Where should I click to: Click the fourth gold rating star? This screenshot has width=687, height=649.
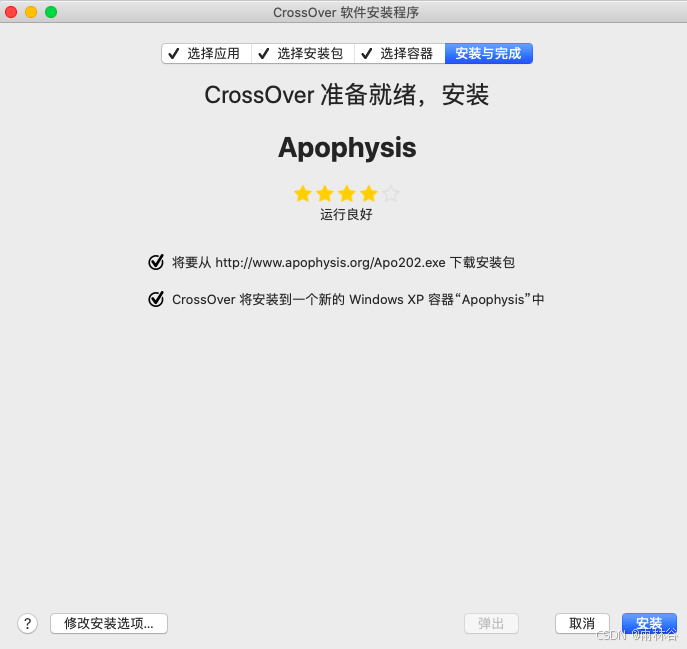point(369,193)
